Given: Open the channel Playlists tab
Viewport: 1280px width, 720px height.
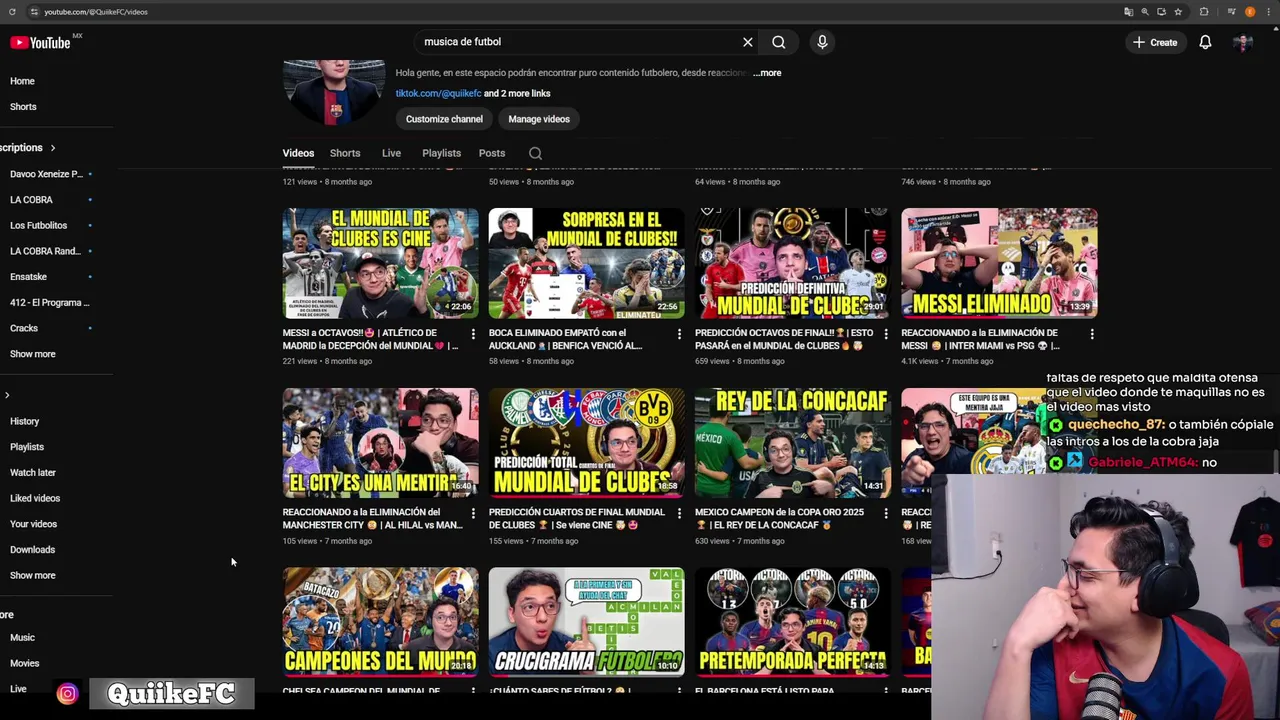Looking at the screenshot, I should click(x=441, y=153).
